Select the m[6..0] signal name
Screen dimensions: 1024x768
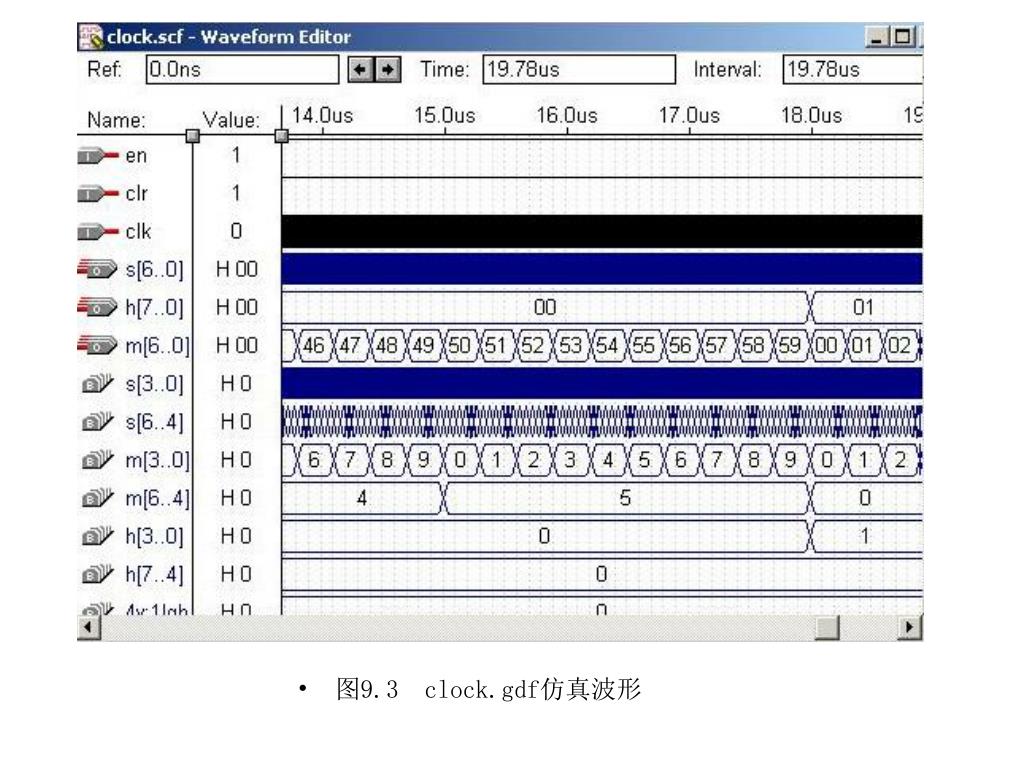pyautogui.click(x=157, y=345)
